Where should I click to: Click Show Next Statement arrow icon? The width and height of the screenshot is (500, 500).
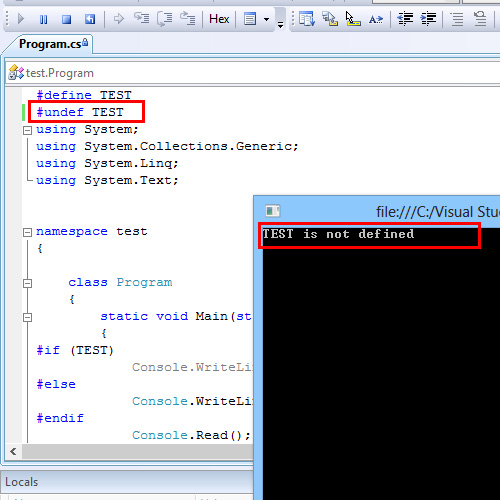click(x=119, y=19)
